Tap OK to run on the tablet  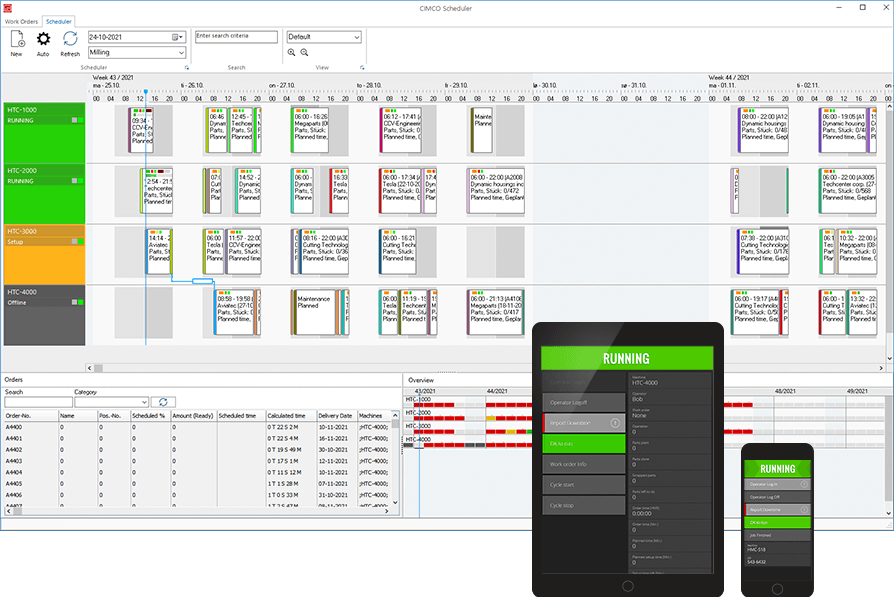pos(584,444)
